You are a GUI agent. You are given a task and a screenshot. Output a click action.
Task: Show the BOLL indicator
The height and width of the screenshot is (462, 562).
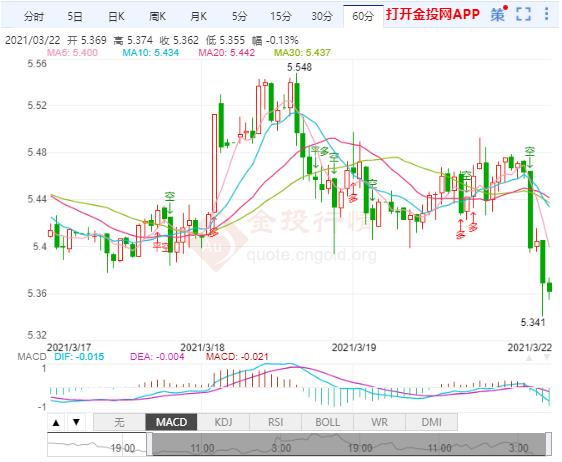pos(327,422)
